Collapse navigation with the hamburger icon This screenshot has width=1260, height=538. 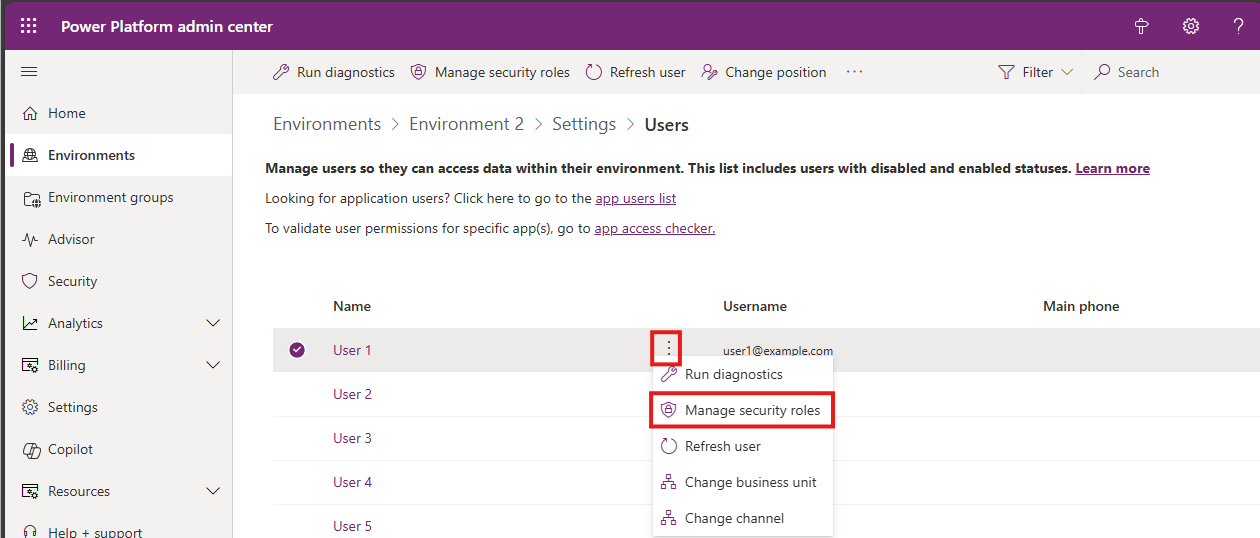click(29, 71)
